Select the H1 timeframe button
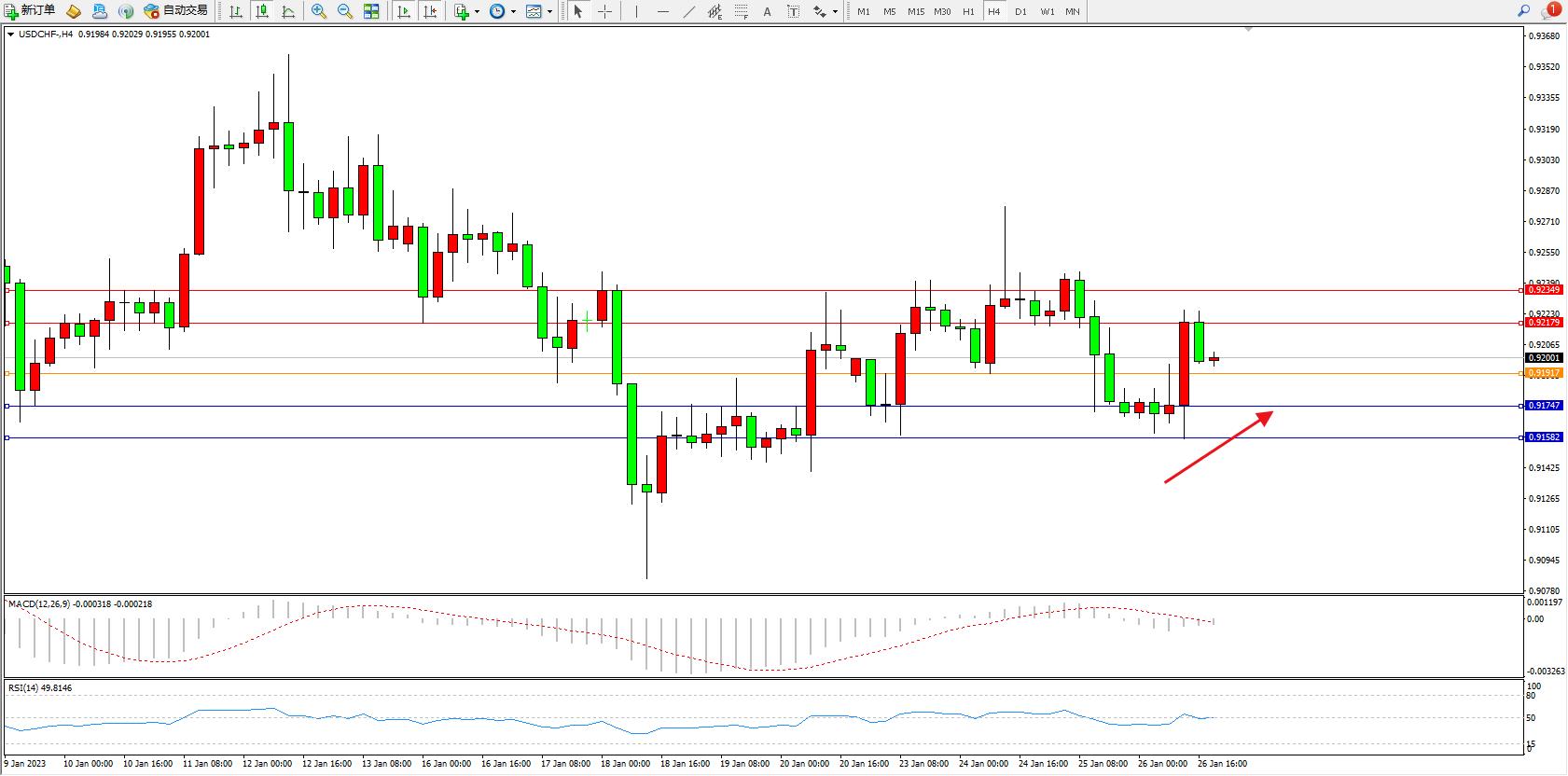This screenshot has height=776, width=1568. tap(968, 11)
